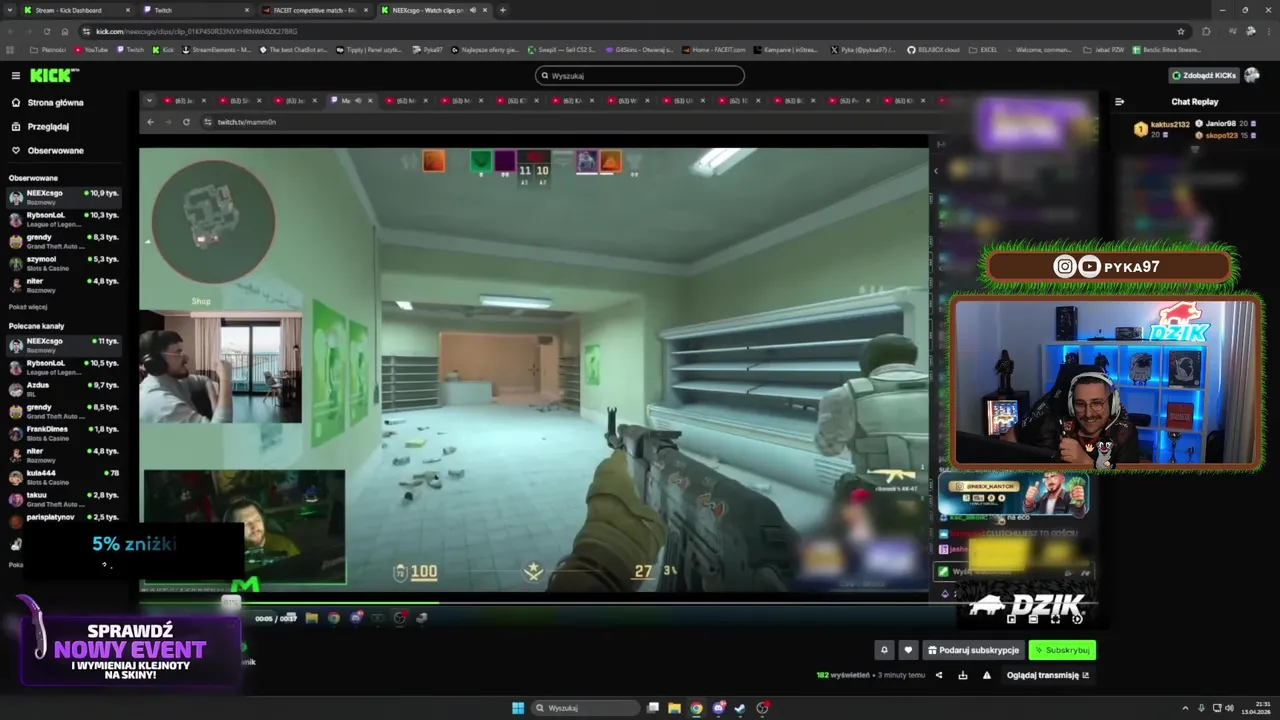Open NEEXcsgo in the Obserwowane list
Viewport: 1280px width, 720px height.
pyautogui.click(x=64, y=196)
